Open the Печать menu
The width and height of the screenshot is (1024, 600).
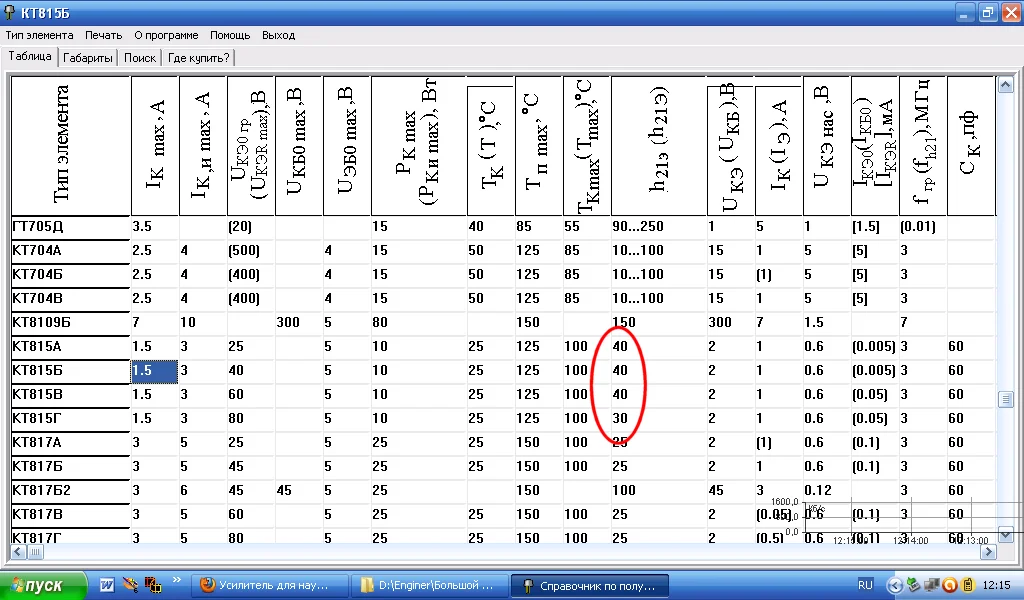[103, 35]
